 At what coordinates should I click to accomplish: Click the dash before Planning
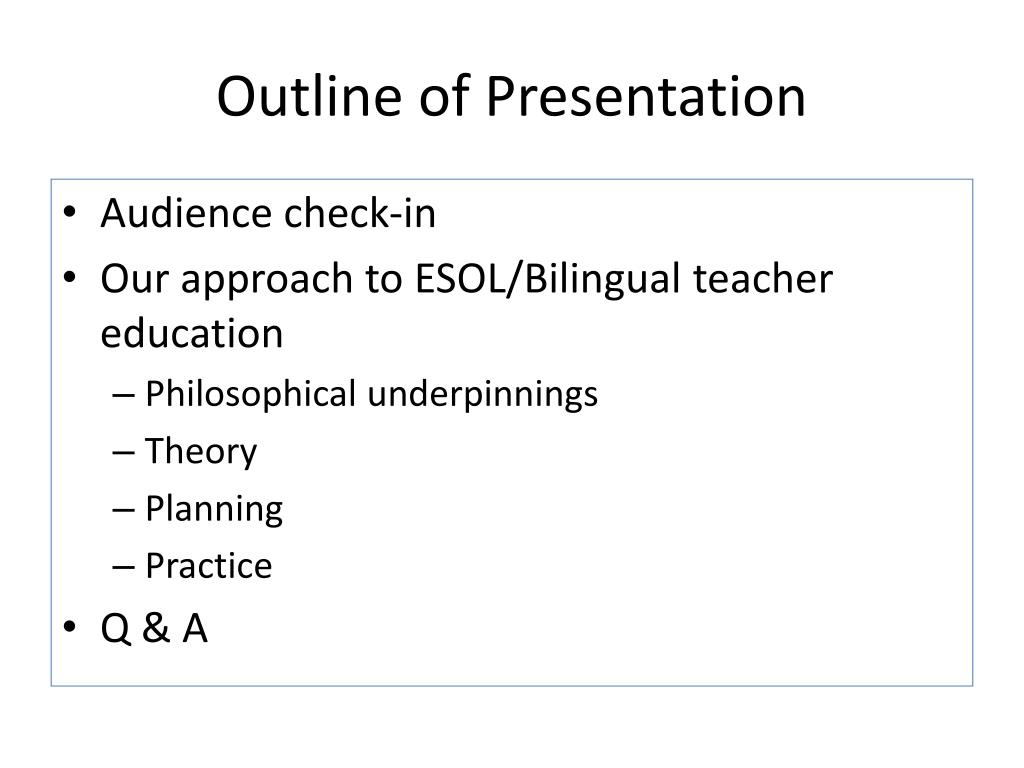(x=123, y=511)
